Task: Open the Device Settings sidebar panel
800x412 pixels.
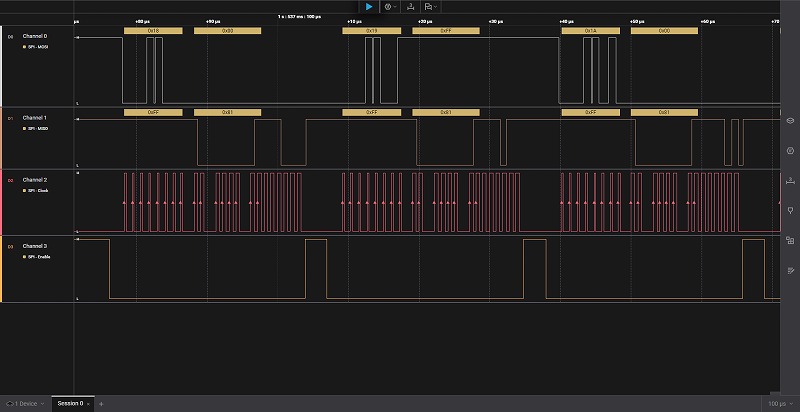Action: click(x=790, y=121)
